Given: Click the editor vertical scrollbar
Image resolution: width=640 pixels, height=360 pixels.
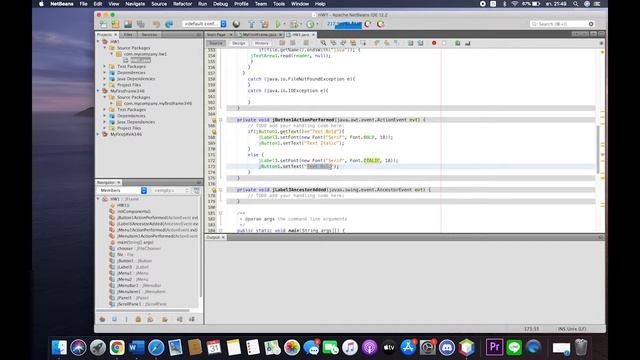Looking at the screenshot, I should click(598, 149).
